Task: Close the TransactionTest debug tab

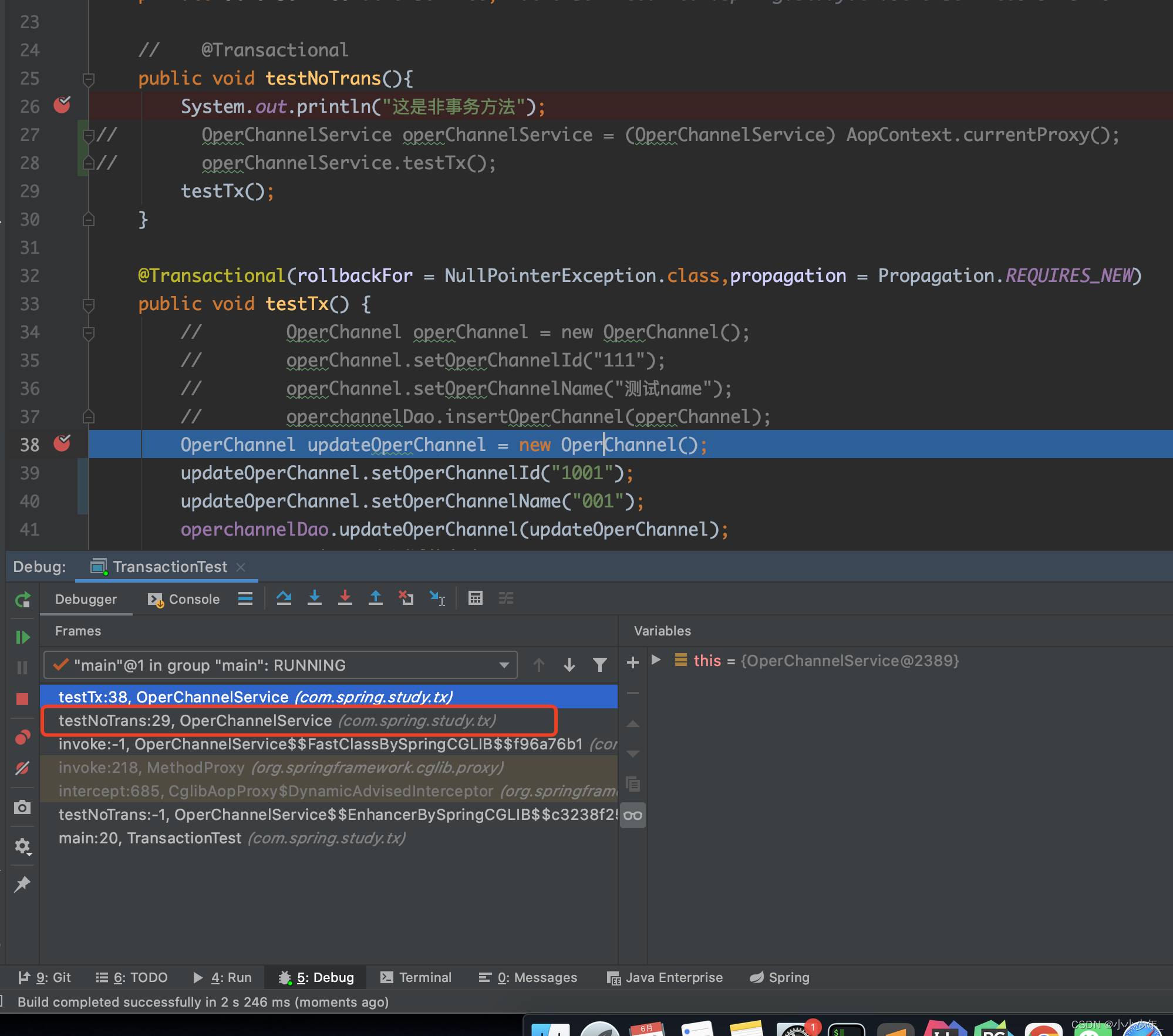Action: click(x=241, y=567)
